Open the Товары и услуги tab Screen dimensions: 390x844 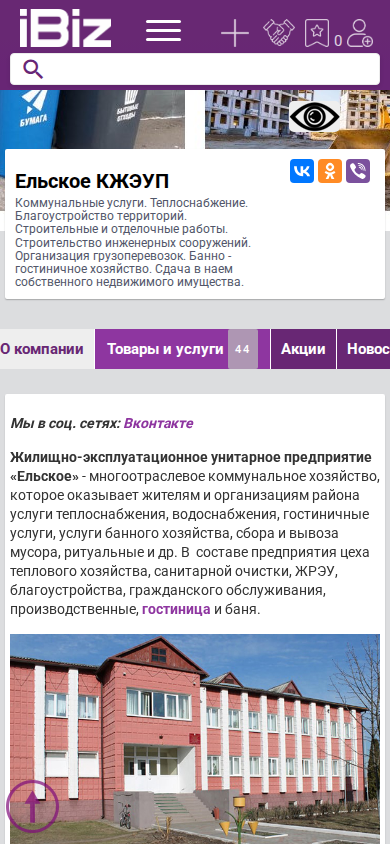(182, 349)
